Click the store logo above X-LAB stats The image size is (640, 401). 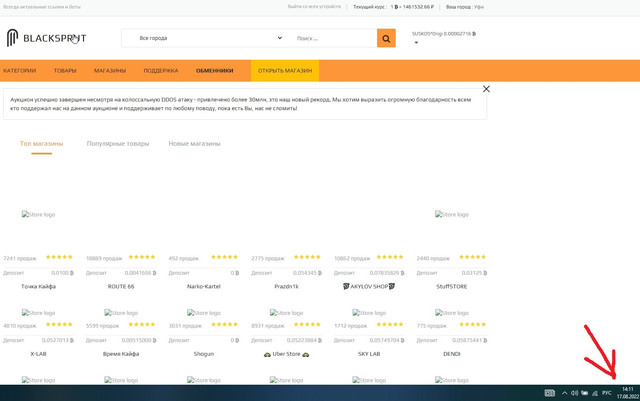[38, 313]
